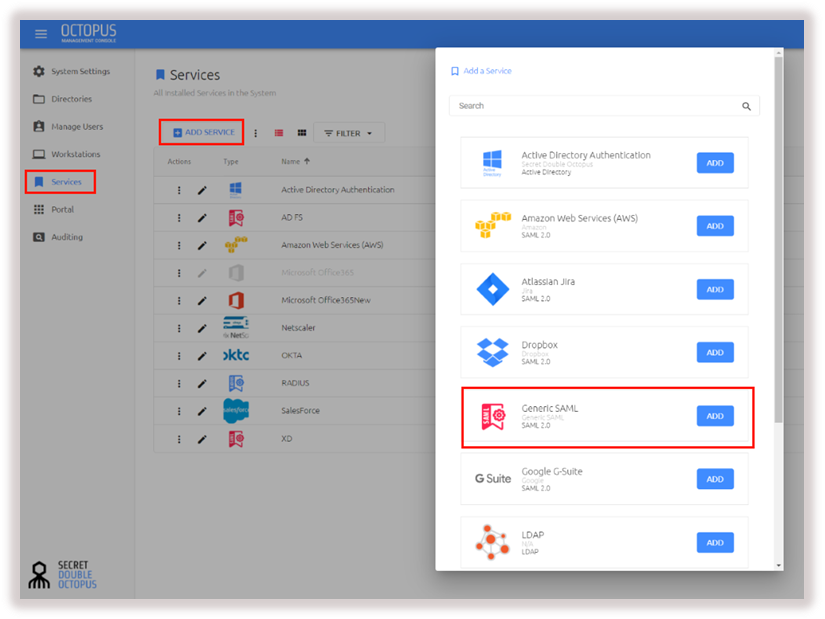This screenshot has width=825, height=619.
Task: Edit the Netscaler service
Action: pyautogui.click(x=202, y=328)
